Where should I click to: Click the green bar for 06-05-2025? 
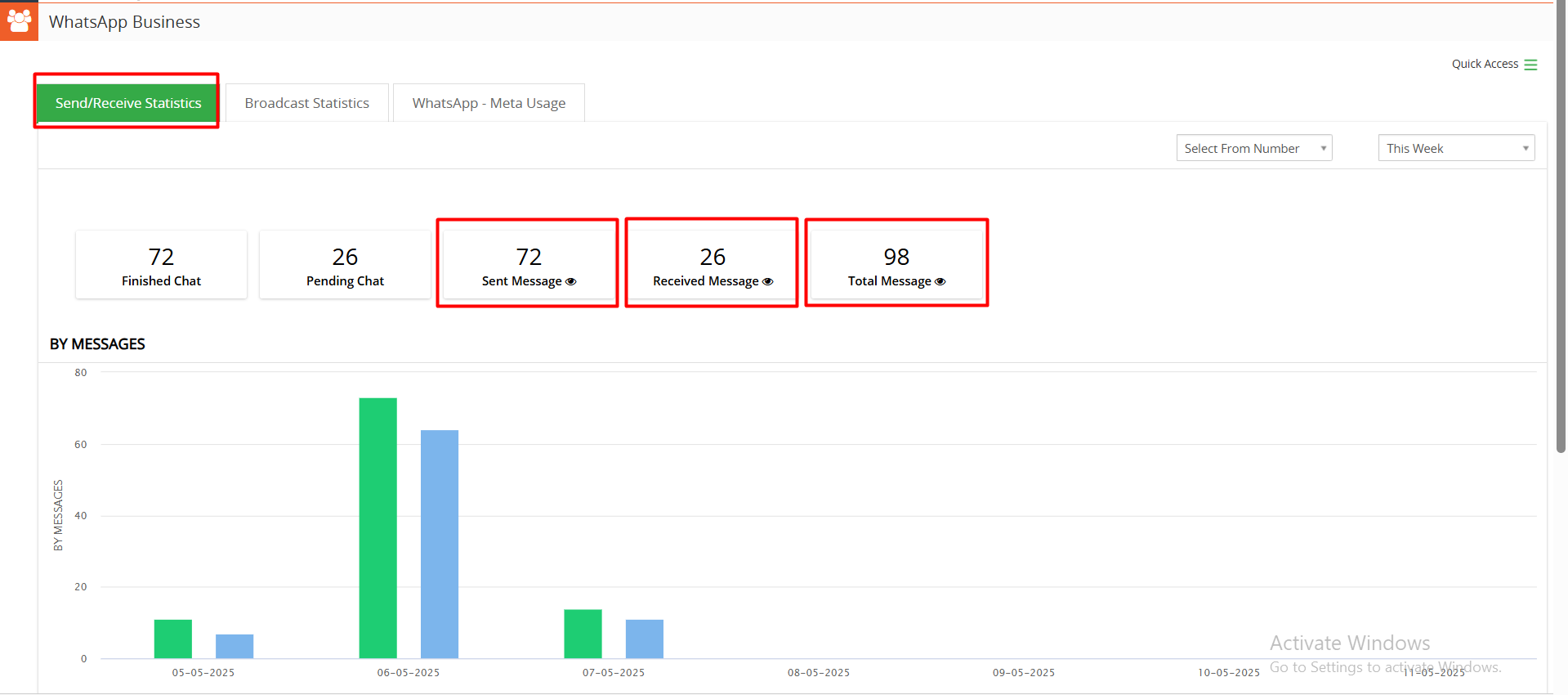click(x=378, y=528)
